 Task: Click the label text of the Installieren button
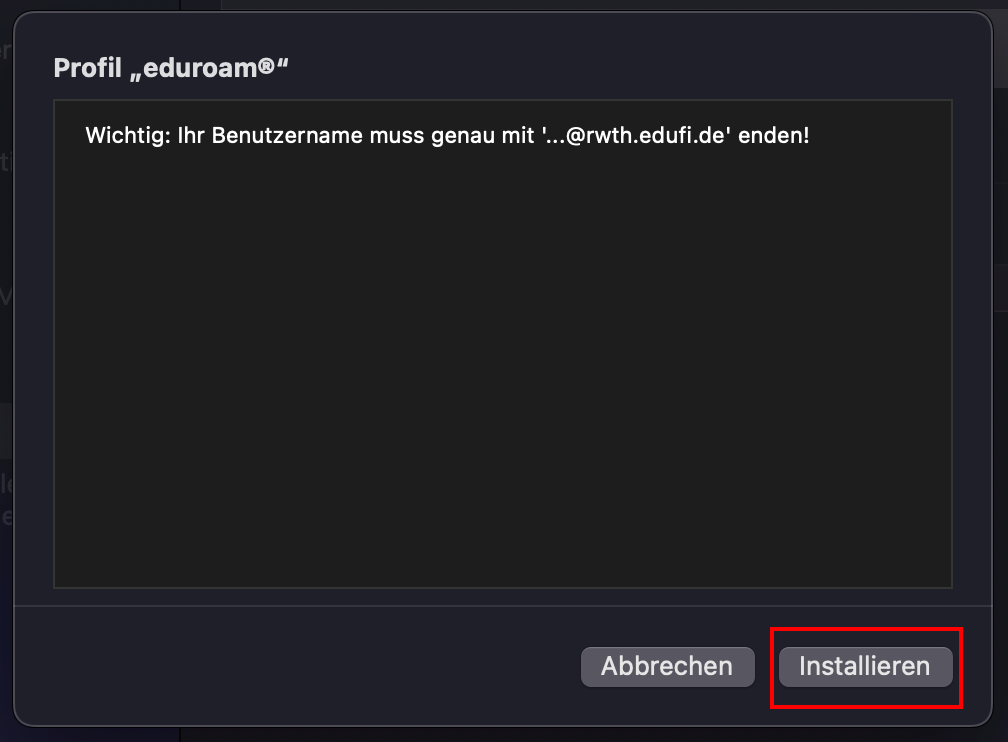[866, 666]
